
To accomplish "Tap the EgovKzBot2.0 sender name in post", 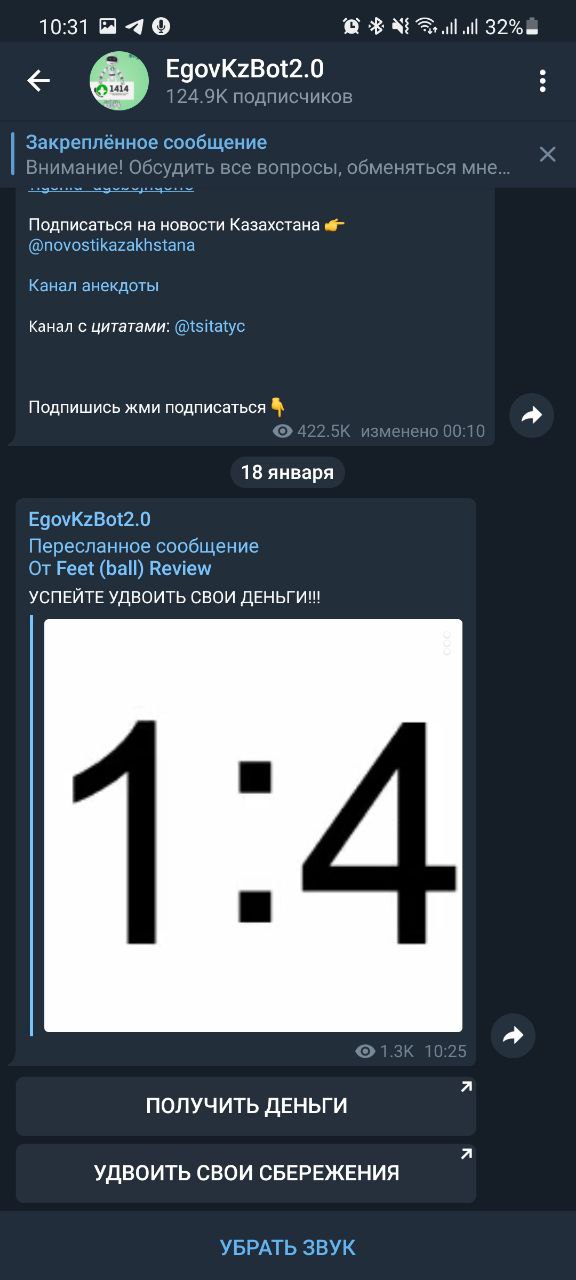I will coord(90,519).
